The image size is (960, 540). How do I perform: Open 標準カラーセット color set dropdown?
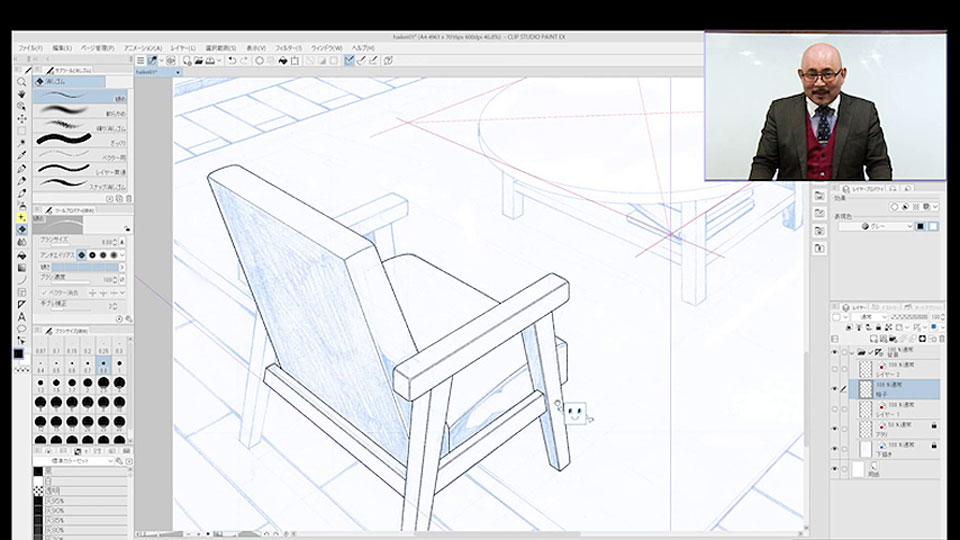pyautogui.click(x=74, y=461)
